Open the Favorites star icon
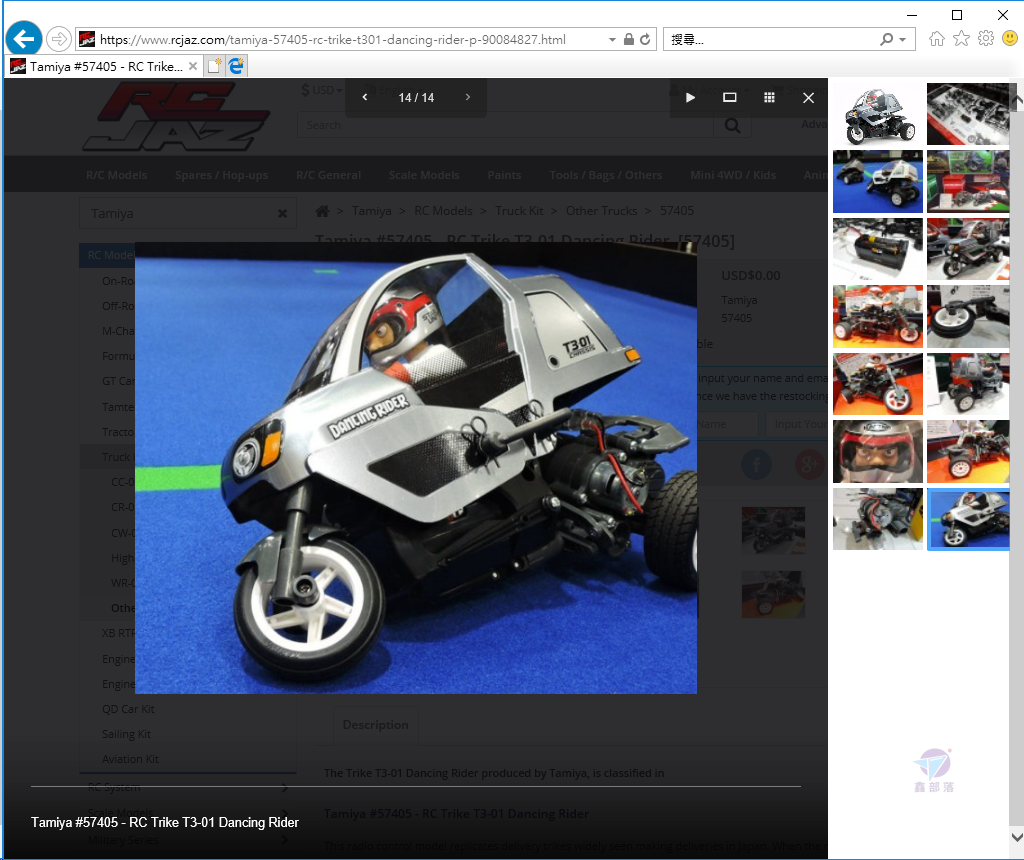 [961, 39]
